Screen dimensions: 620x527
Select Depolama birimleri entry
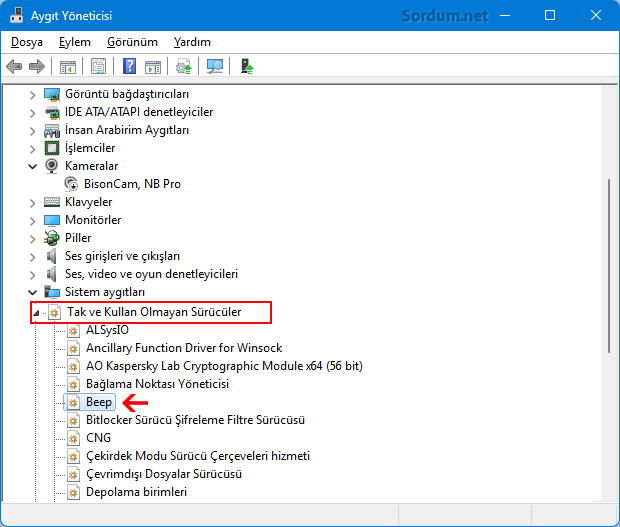136,492
